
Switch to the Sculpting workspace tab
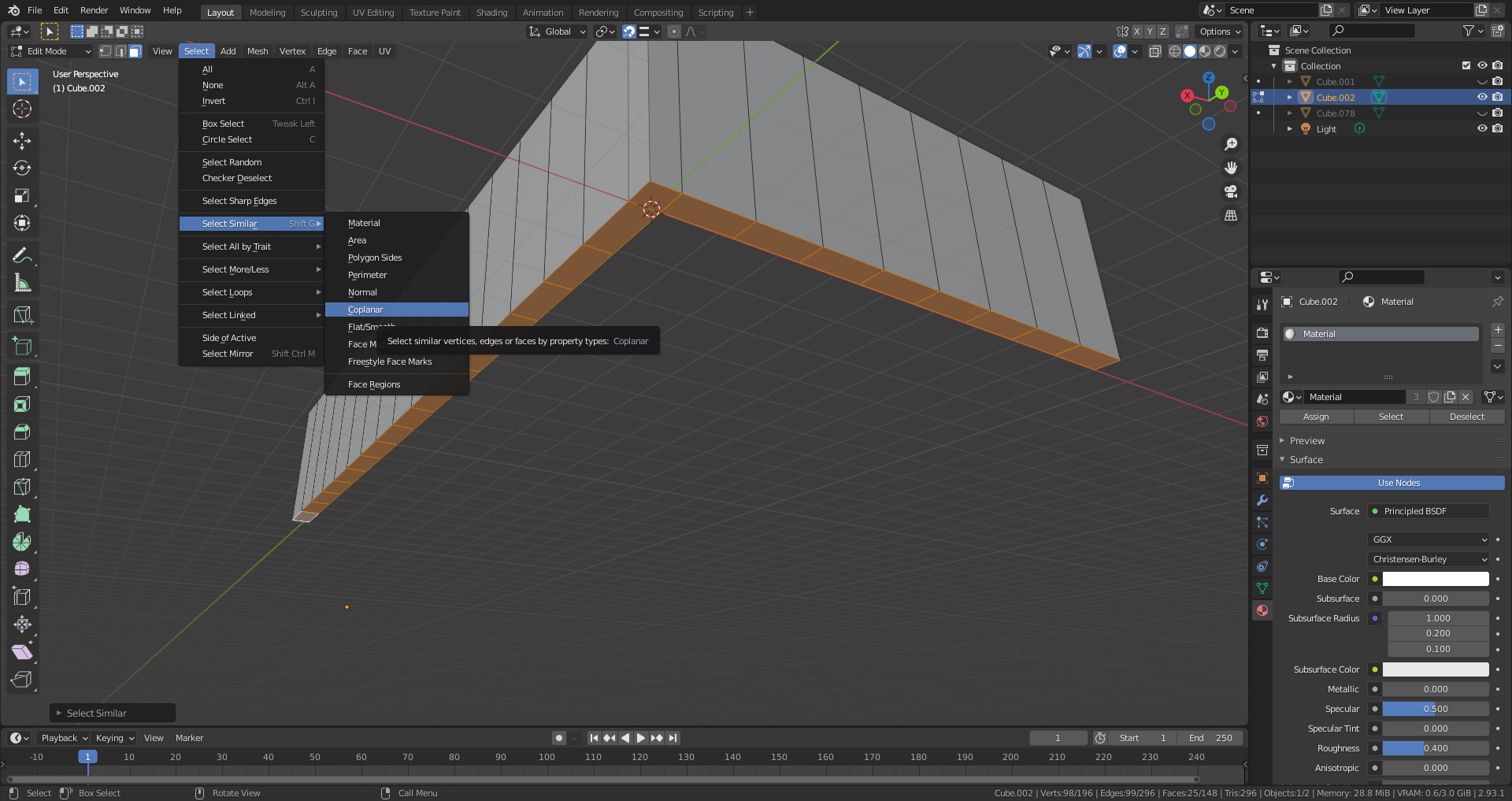[319, 13]
